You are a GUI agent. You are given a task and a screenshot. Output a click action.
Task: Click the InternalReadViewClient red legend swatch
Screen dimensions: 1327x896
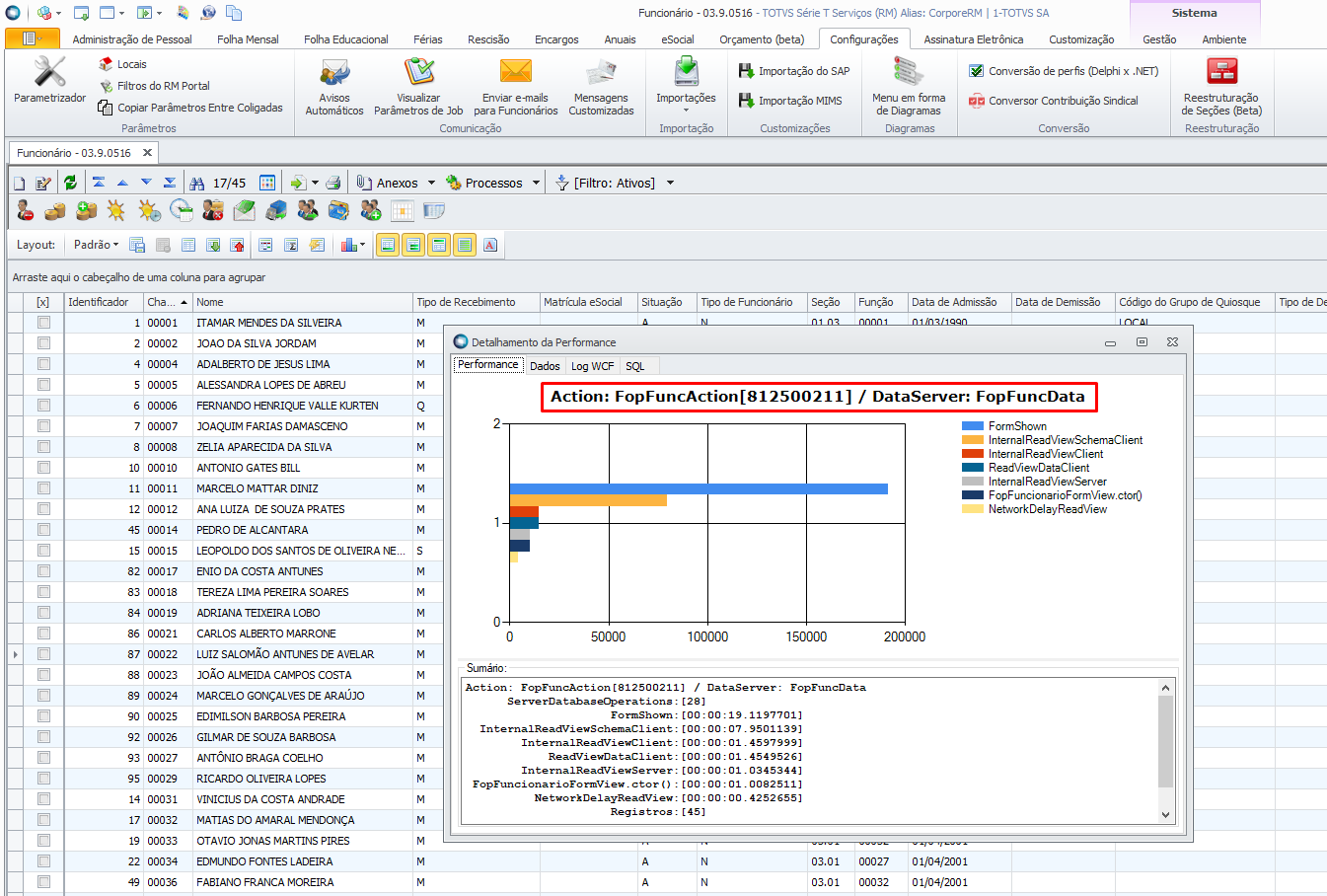point(973,454)
